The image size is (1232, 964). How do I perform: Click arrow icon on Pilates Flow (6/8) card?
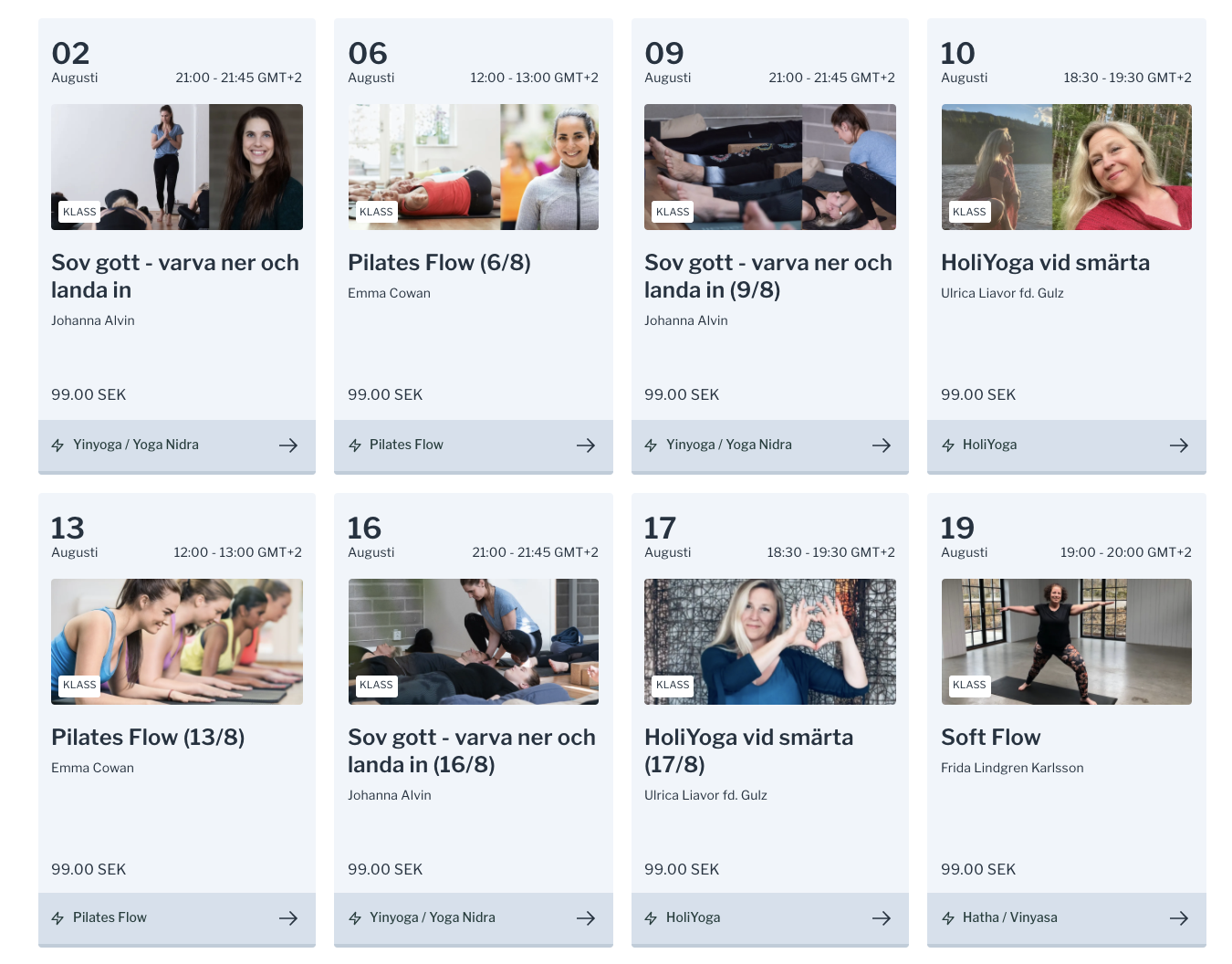(x=585, y=445)
